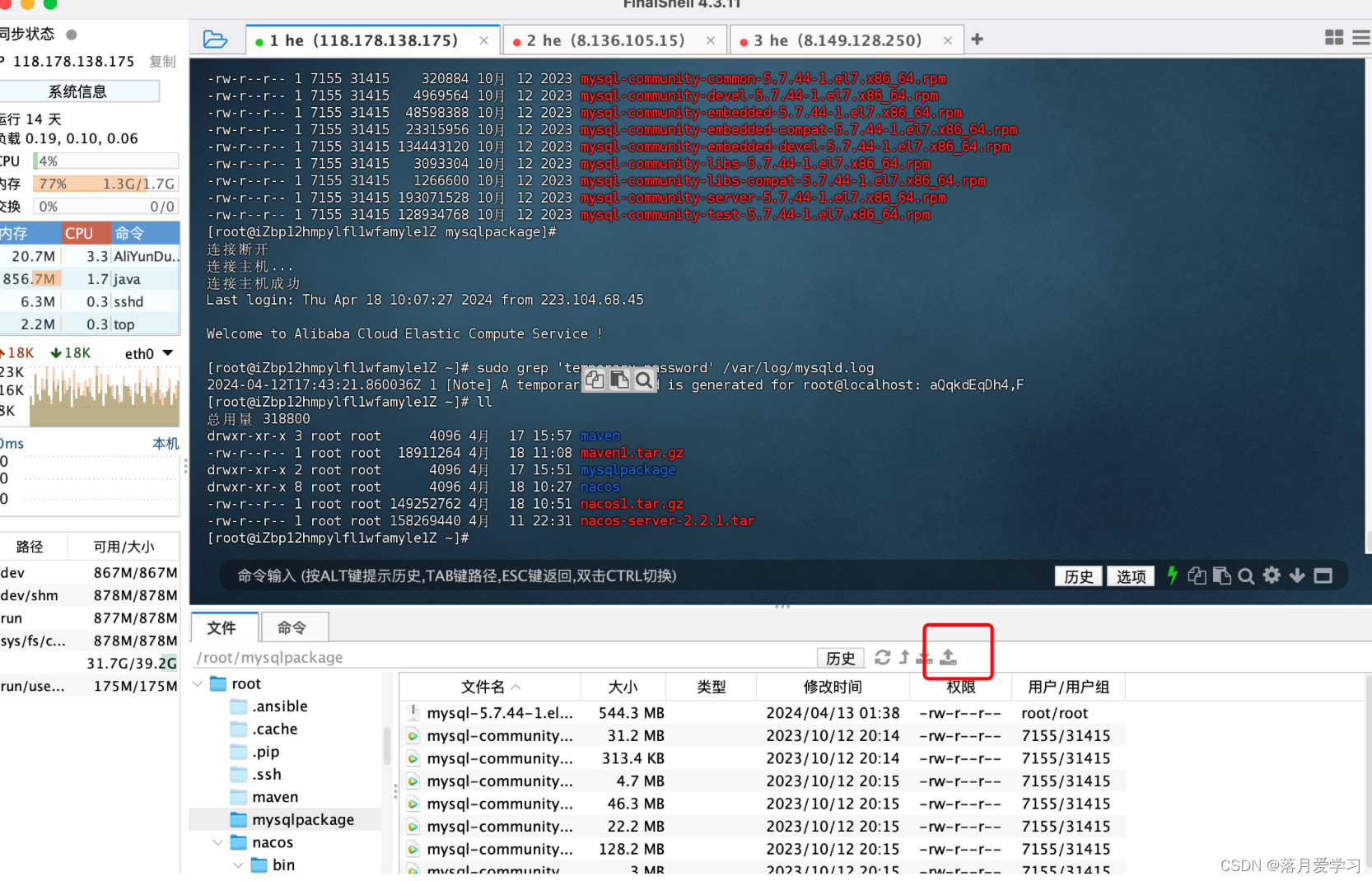Open the 选项 button in terminal bar
This screenshot has width=1372, height=881.
coord(1131,576)
